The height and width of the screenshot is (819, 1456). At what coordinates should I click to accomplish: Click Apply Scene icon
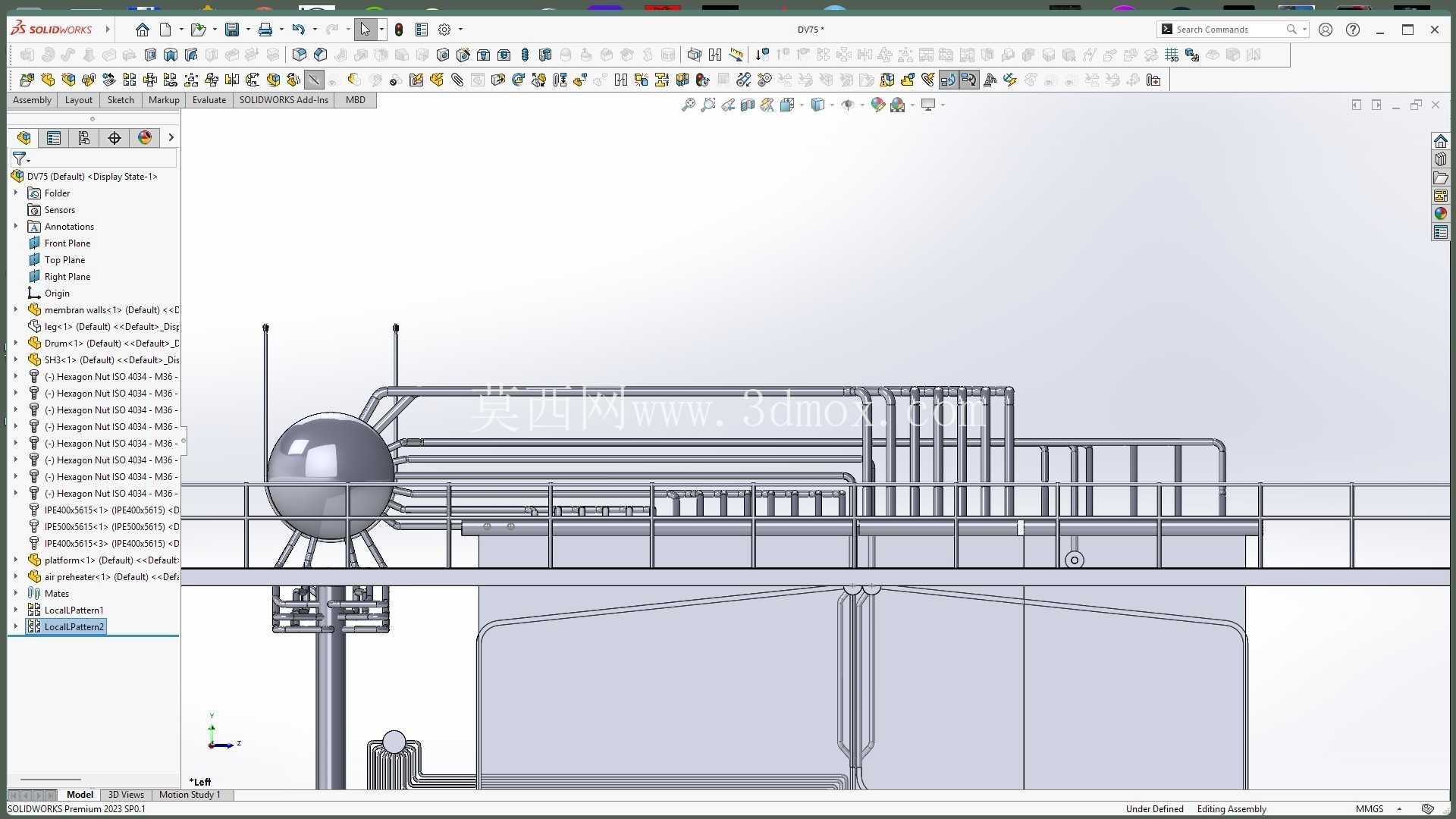click(x=898, y=105)
